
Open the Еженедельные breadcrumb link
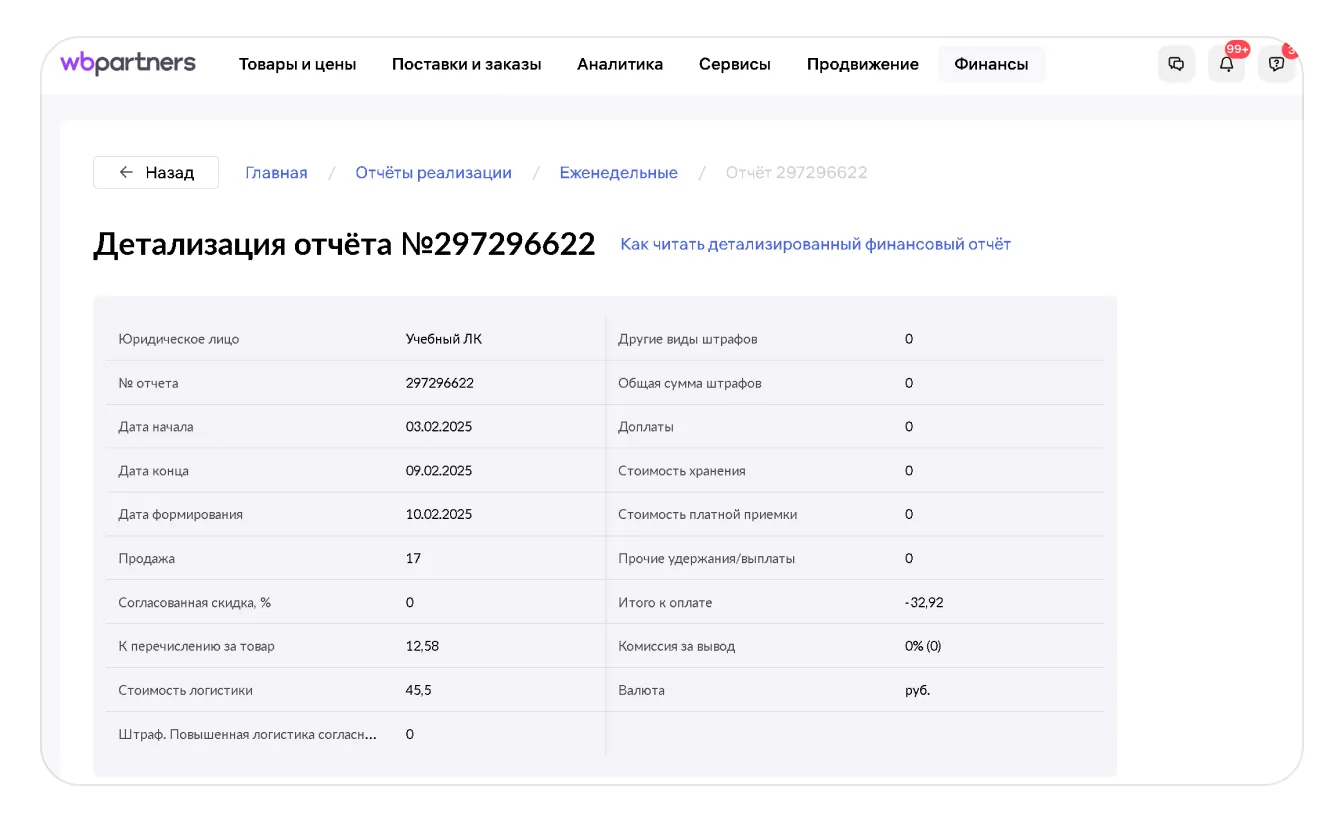pos(618,172)
